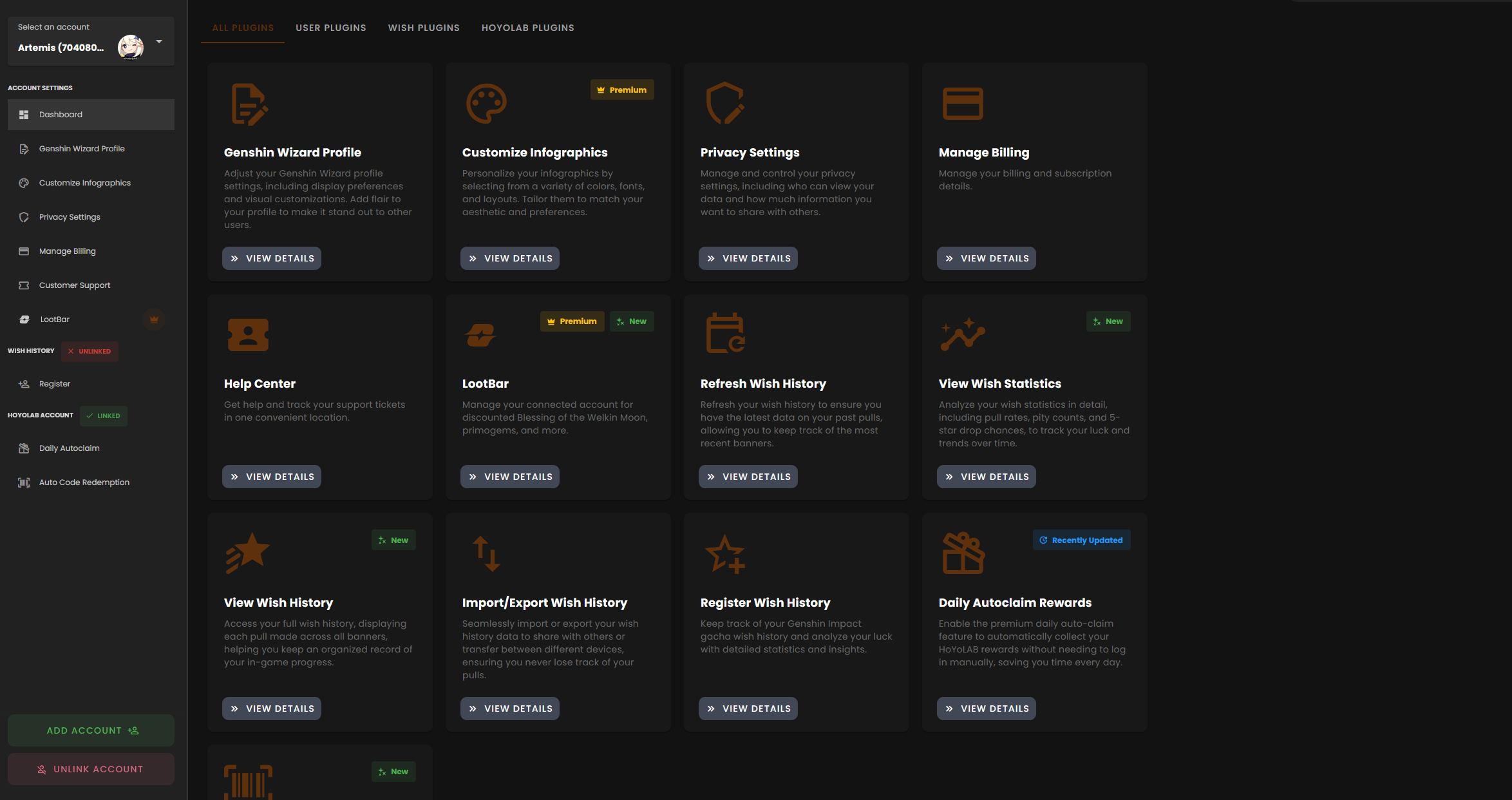Click the Refresh Wish History calendar icon
Viewport: 1512px width, 800px height.
tap(725, 333)
